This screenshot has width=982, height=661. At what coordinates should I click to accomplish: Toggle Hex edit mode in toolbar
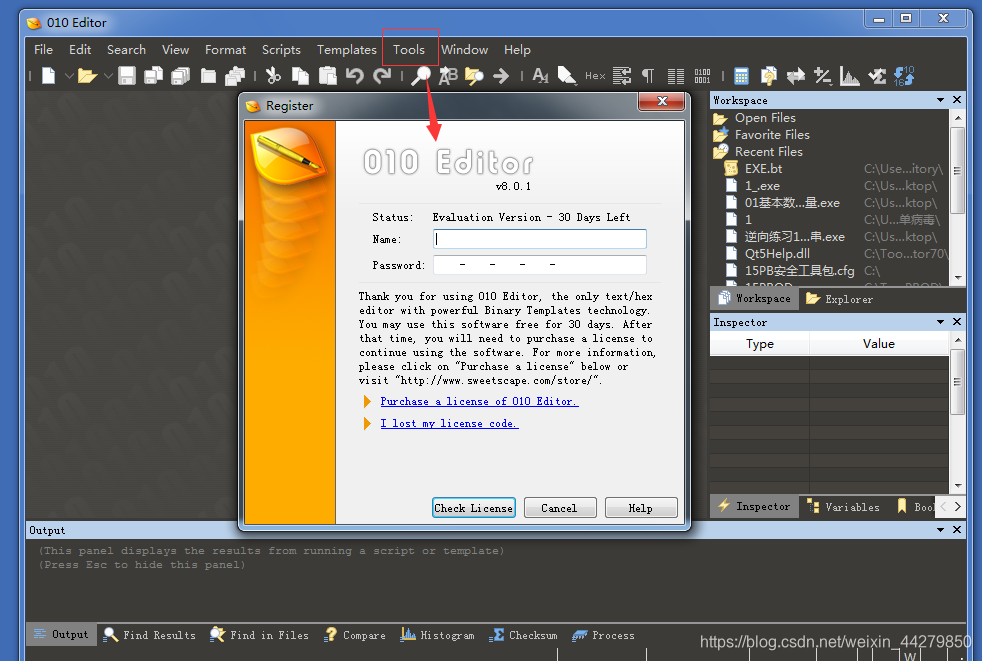tap(595, 76)
